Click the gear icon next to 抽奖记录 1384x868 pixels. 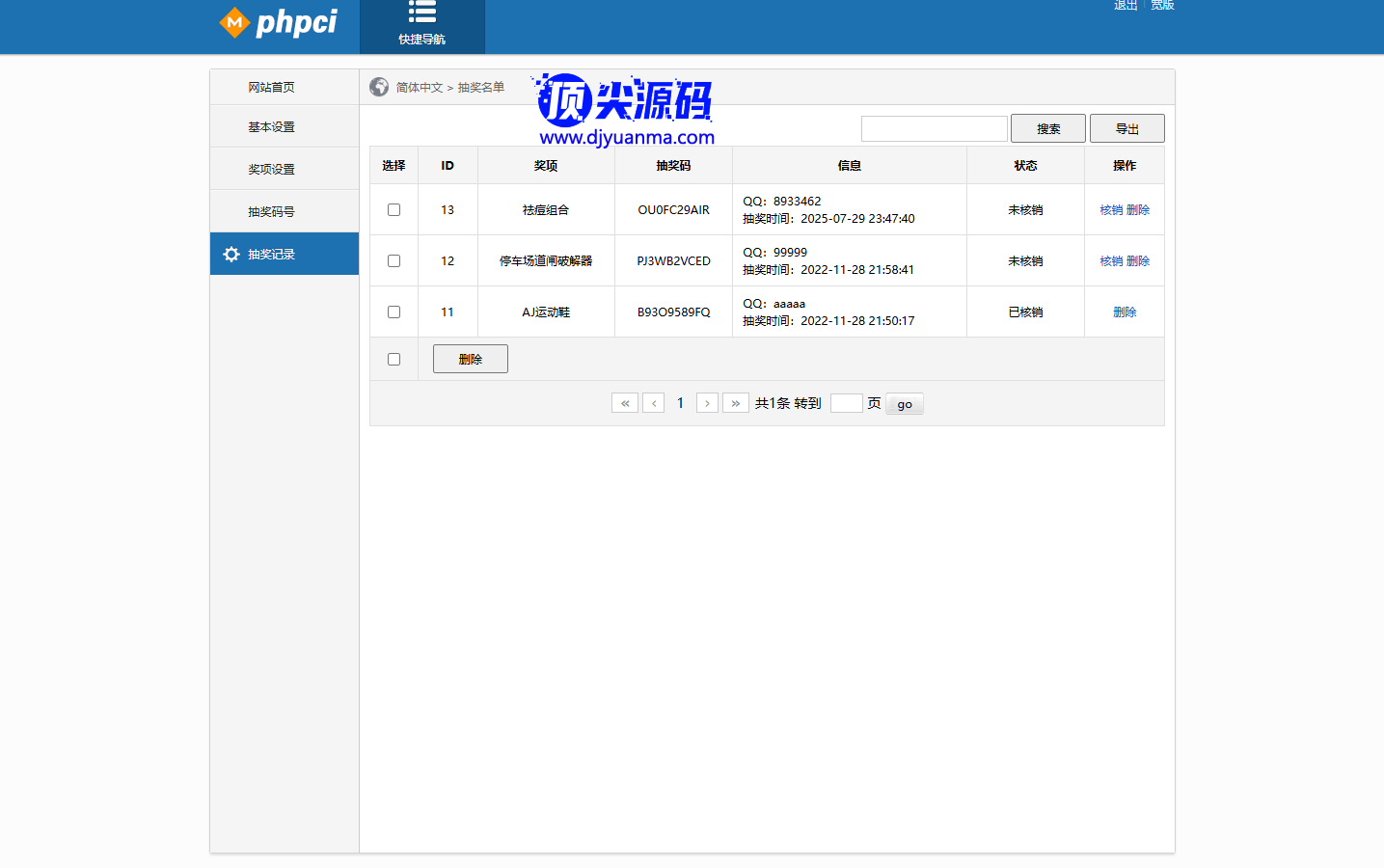231,255
